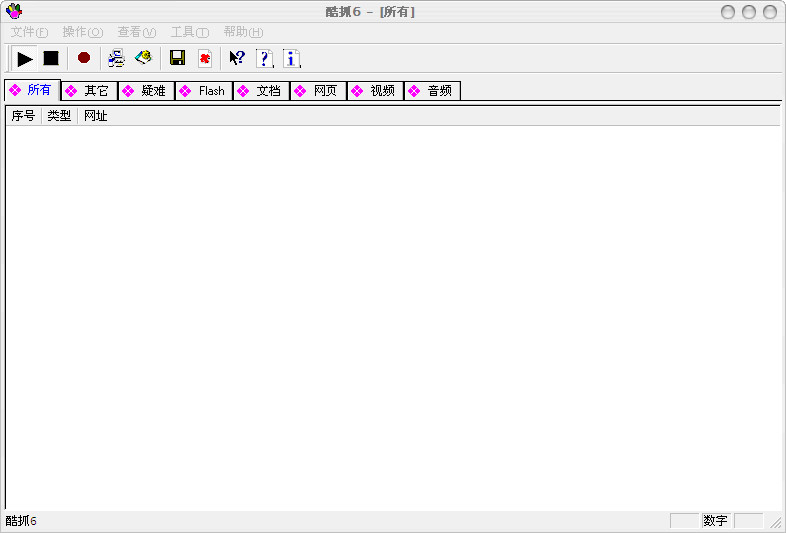Open the 查看(V) menu

tap(137, 32)
